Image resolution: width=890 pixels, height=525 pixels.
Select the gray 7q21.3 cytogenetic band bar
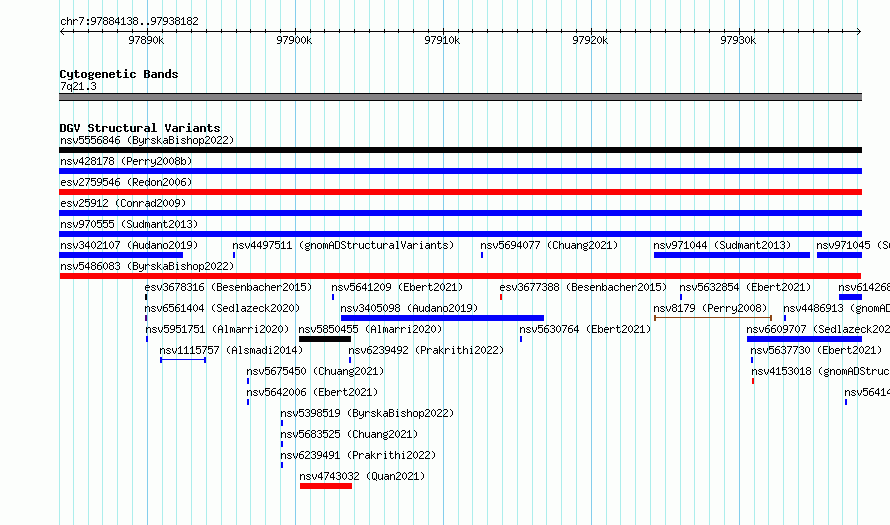(460, 97)
